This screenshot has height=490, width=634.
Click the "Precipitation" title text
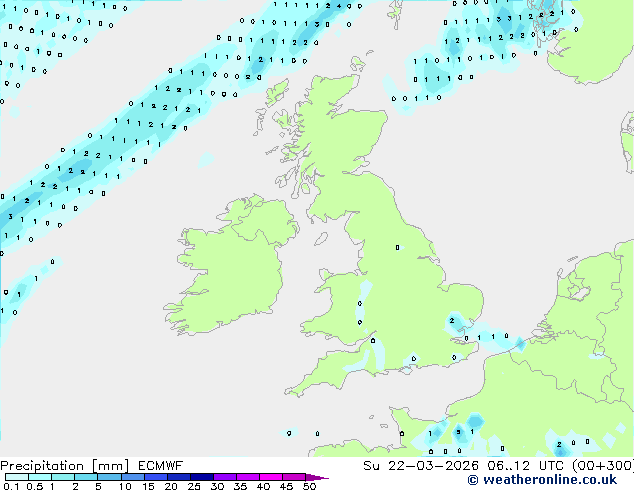pyautogui.click(x=42, y=466)
